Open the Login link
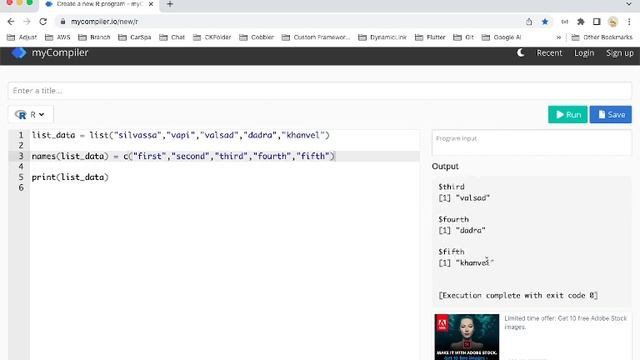 [584, 53]
